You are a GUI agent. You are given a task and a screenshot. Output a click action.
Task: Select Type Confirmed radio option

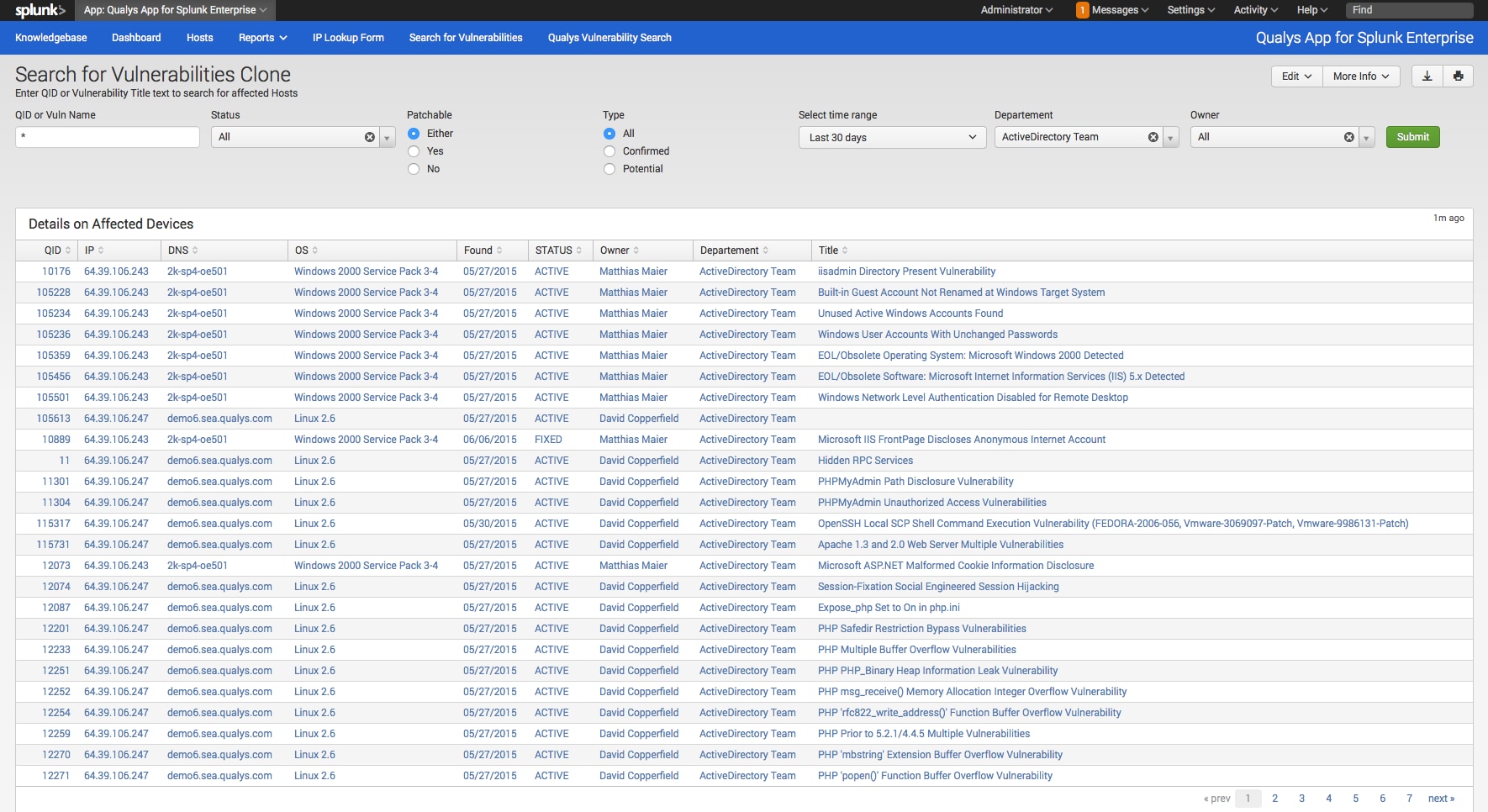[x=609, y=151]
